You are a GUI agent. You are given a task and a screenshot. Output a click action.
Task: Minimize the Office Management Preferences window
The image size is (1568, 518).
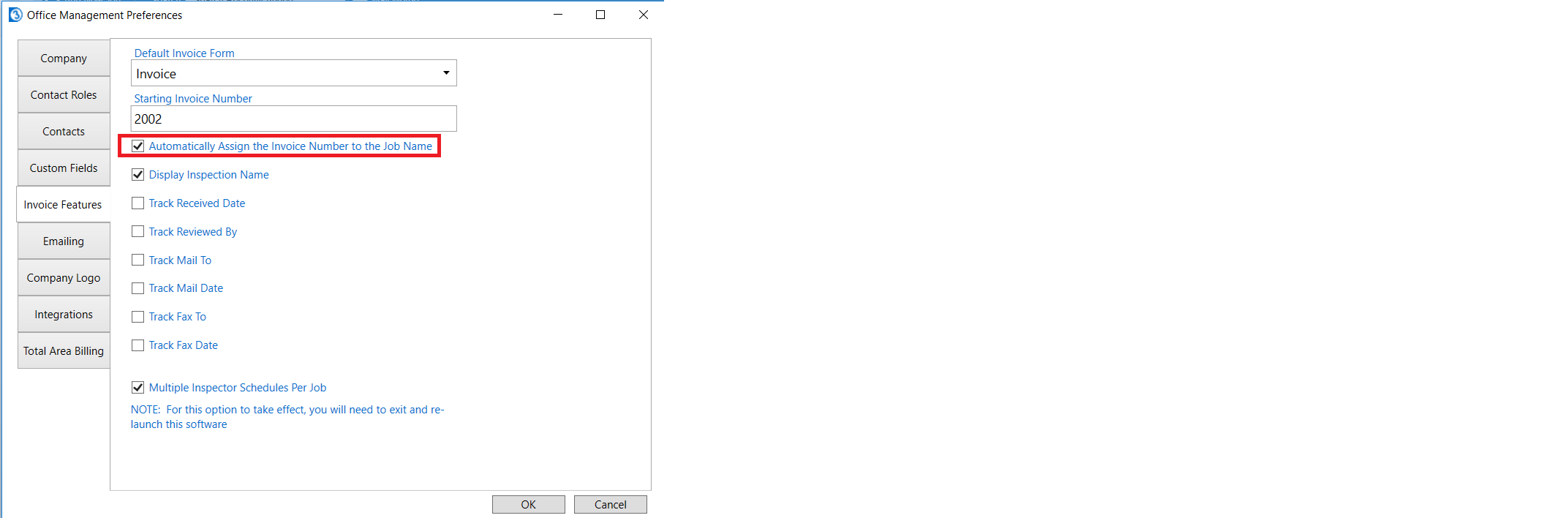(558, 15)
